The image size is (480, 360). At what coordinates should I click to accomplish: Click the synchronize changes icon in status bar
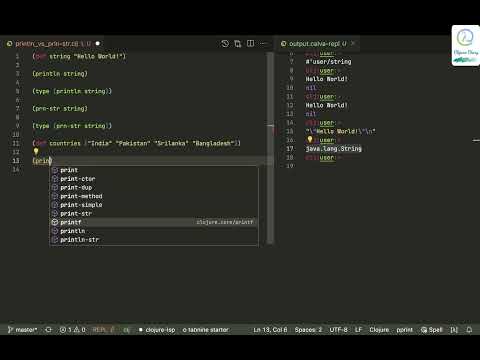click(x=49, y=330)
